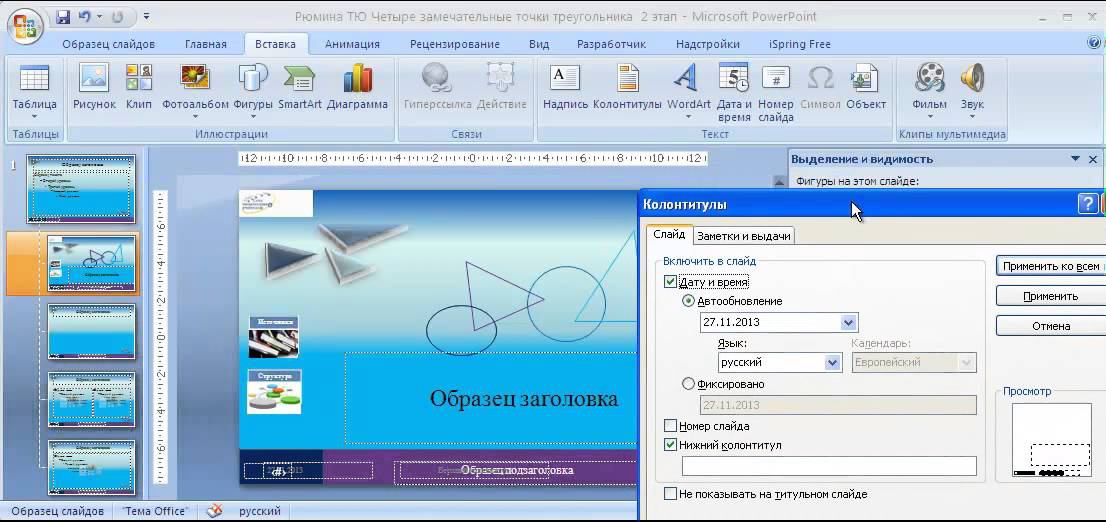Click the spell check icon in status bar
This screenshot has height=522, width=1106.
(214, 511)
